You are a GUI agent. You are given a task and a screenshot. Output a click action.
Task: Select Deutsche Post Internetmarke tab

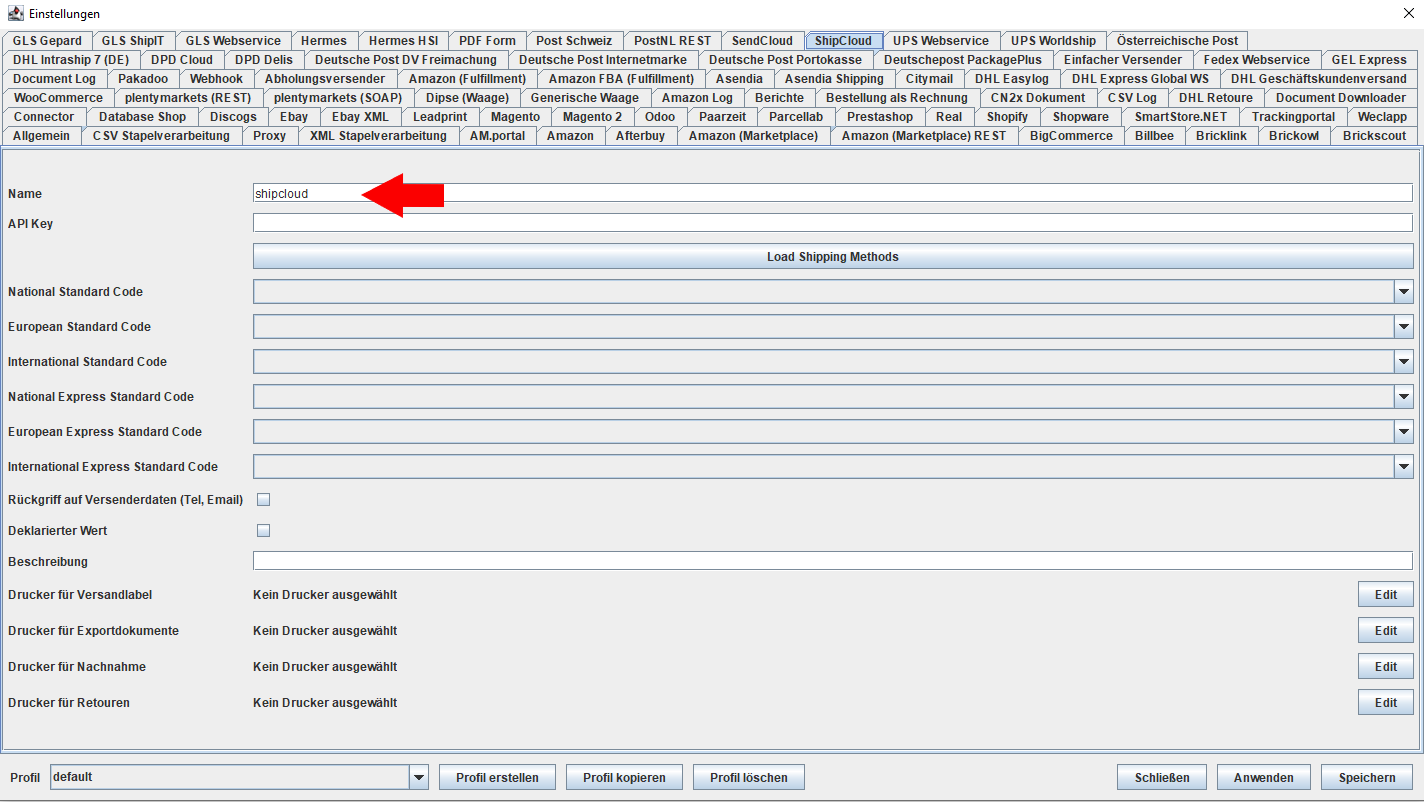[603, 60]
